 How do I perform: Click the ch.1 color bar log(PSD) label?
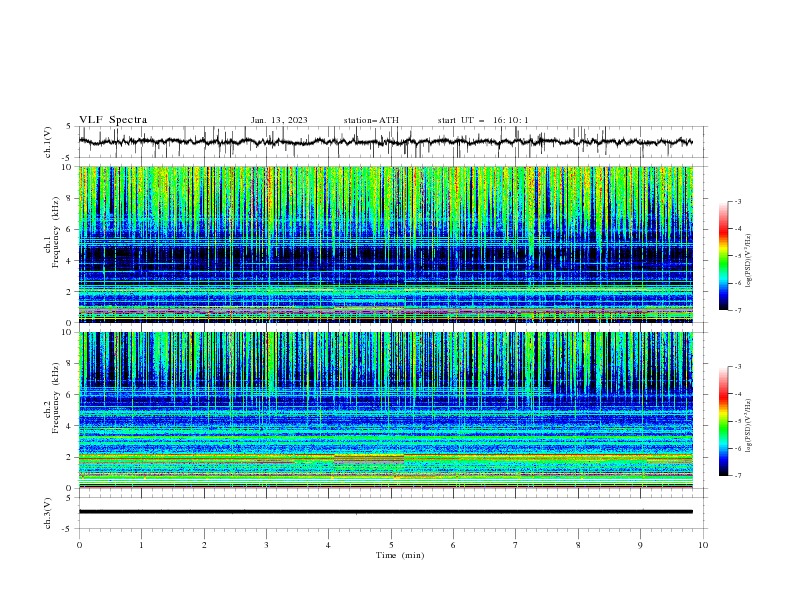pos(749,261)
